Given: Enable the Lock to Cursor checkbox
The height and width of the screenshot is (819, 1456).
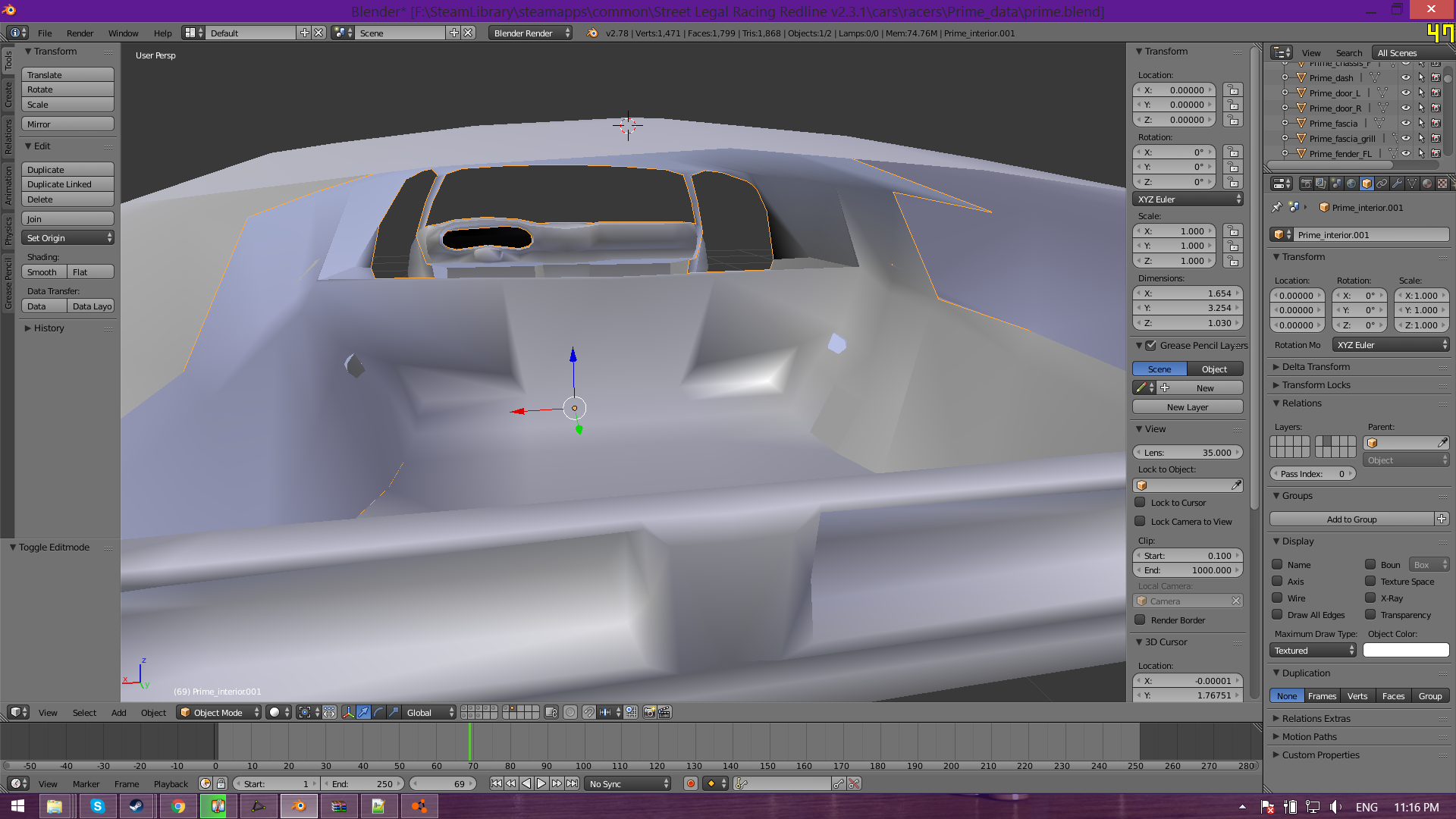Looking at the screenshot, I should [1140, 502].
